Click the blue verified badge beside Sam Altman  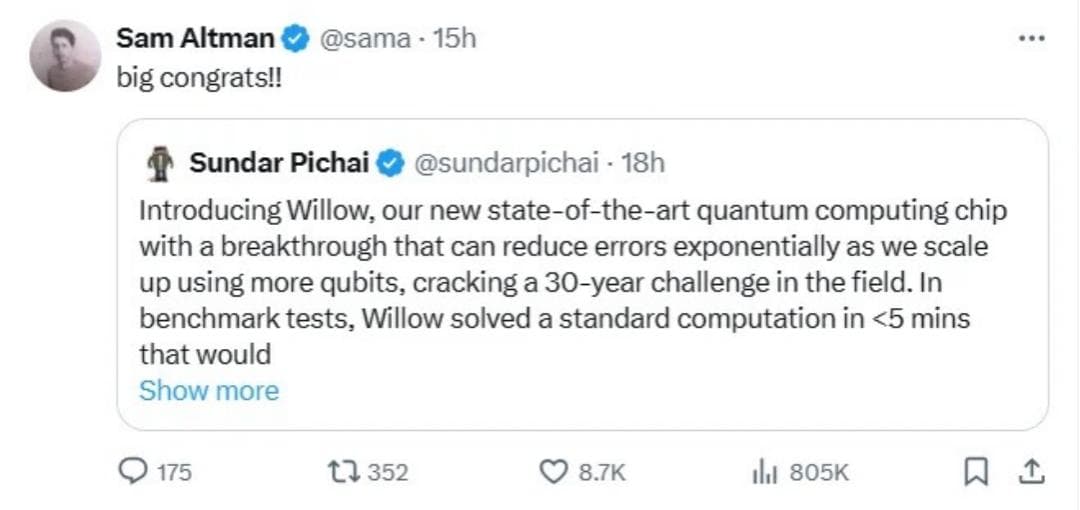point(296,39)
